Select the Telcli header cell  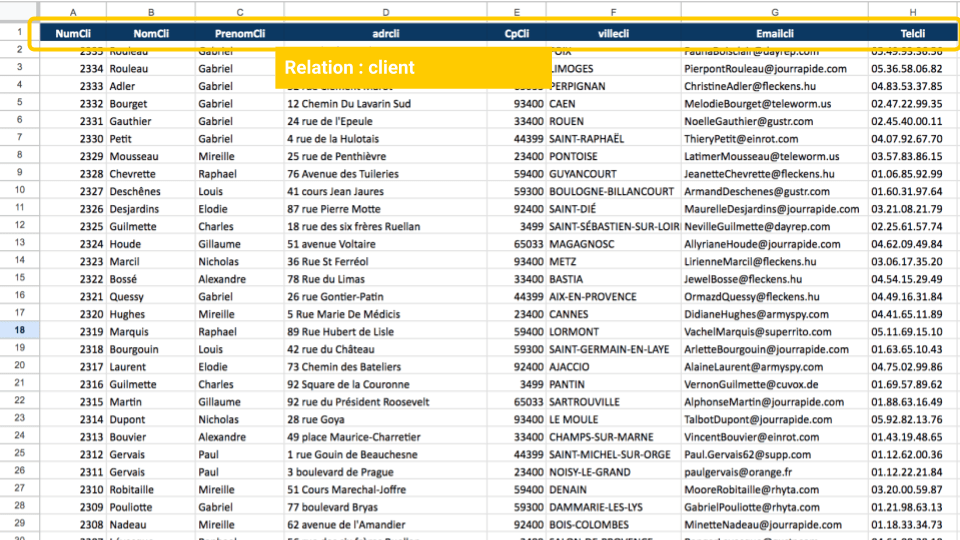912,33
